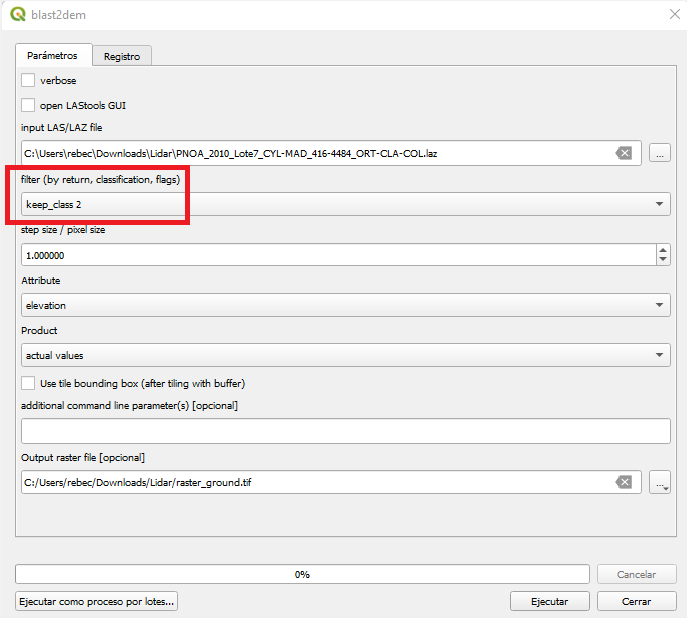687x618 pixels.
Task: Increase step size with up arrow
Action: point(663,249)
